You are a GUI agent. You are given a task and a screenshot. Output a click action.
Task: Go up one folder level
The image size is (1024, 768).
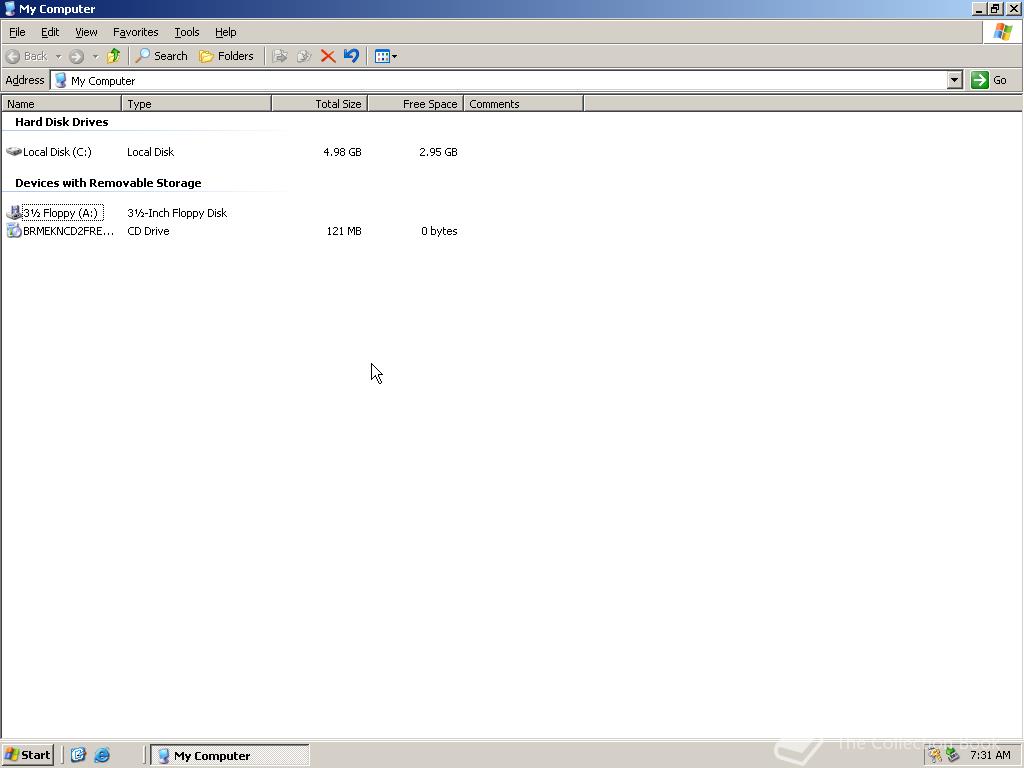tap(114, 56)
